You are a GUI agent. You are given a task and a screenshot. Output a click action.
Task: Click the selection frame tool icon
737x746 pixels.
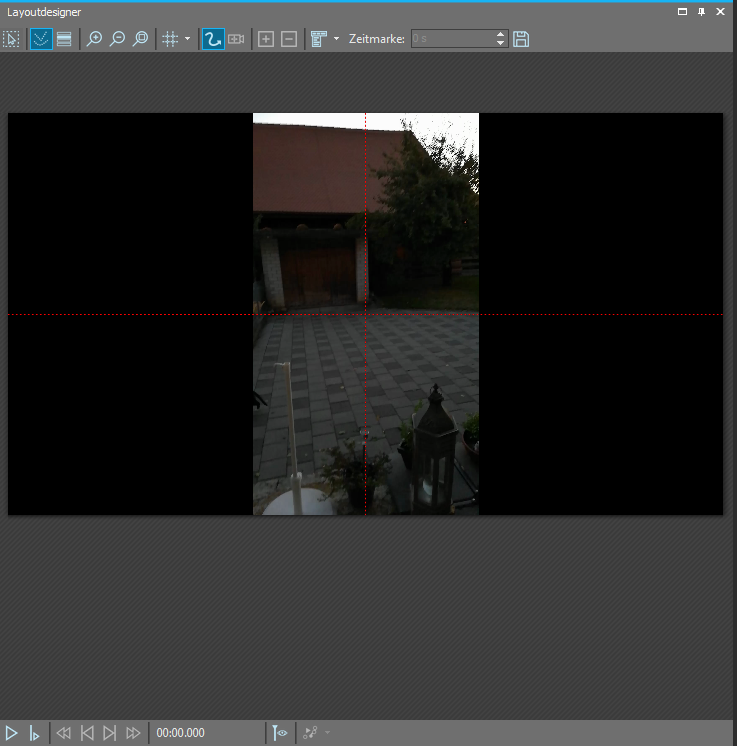click(12, 39)
